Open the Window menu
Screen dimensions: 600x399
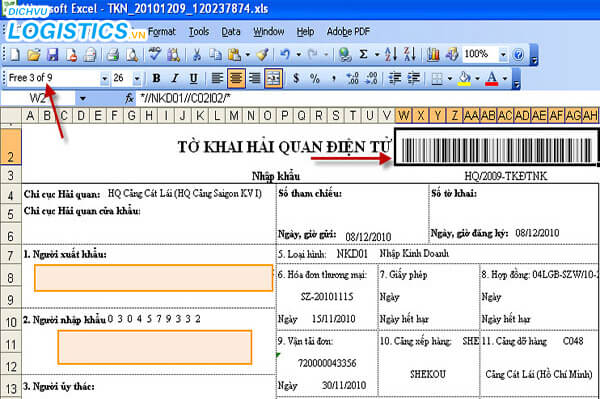tap(269, 32)
